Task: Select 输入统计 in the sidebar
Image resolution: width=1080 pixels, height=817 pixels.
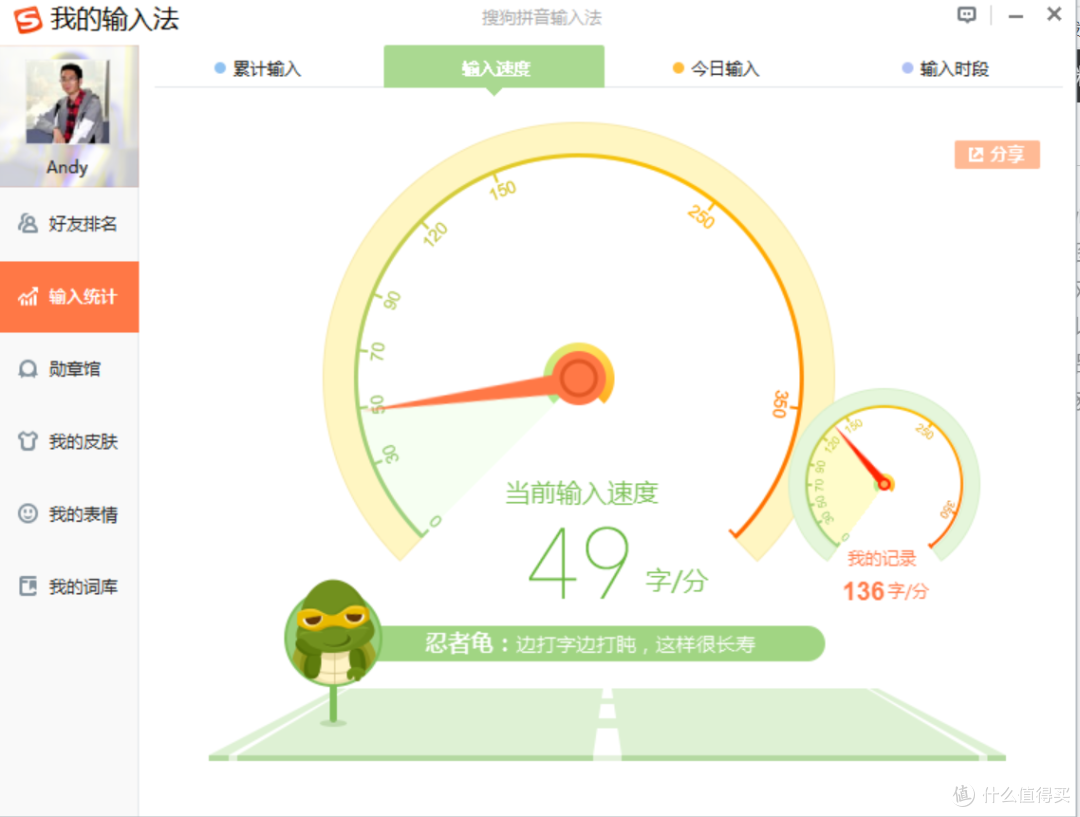Action: [69, 297]
